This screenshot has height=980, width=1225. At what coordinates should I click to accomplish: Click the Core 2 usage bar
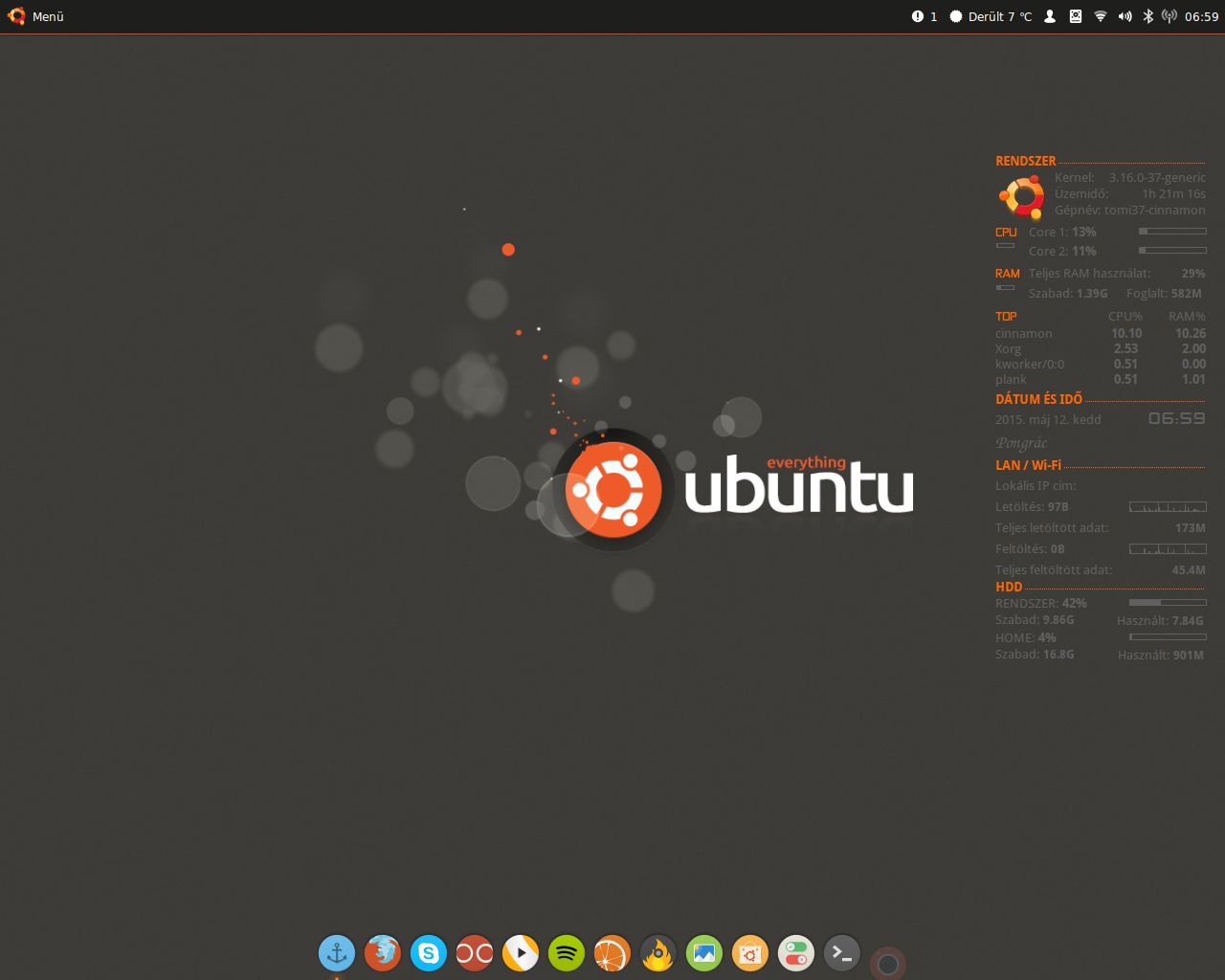1172,250
